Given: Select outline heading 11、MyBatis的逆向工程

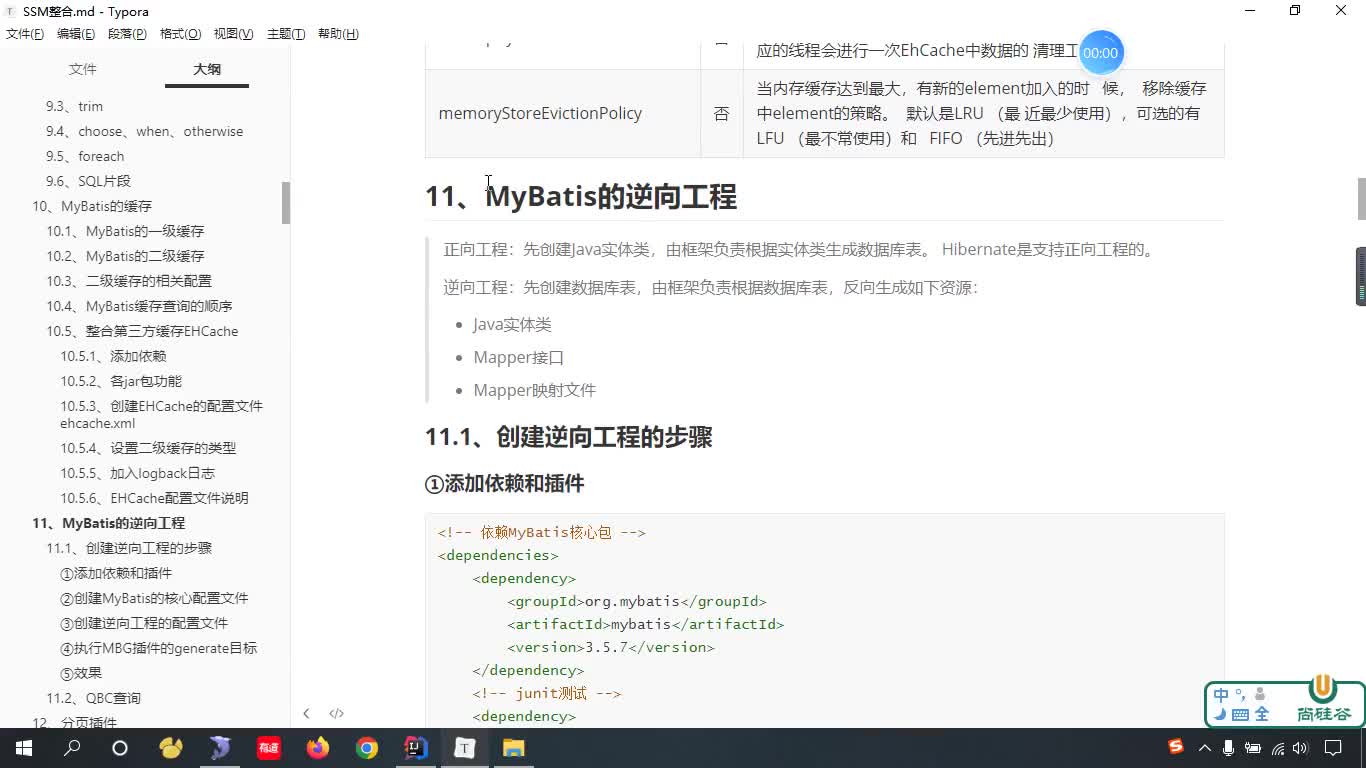Looking at the screenshot, I should click(x=108, y=523).
